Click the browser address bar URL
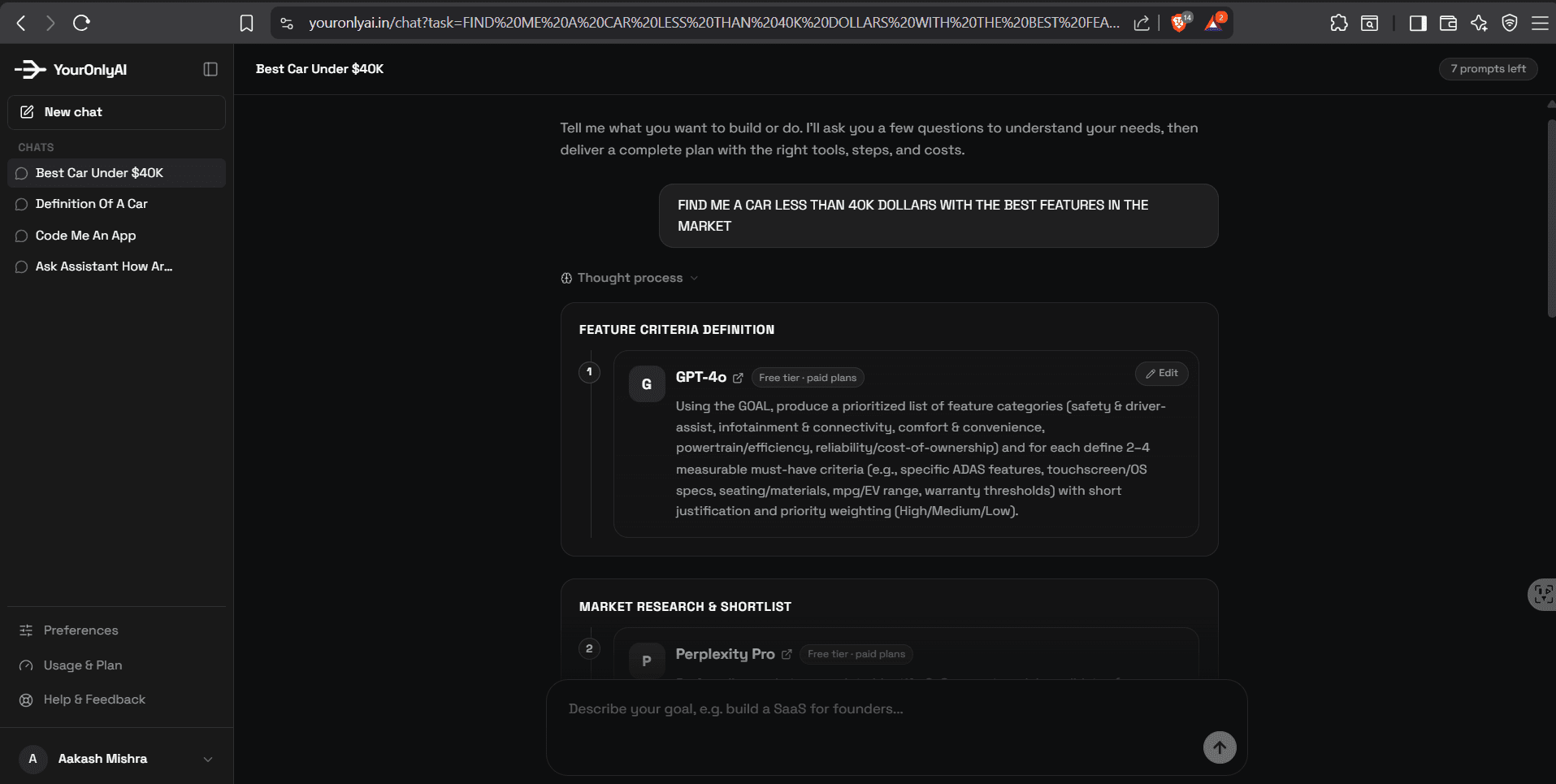Viewport: 1556px width, 784px height. coord(713,24)
